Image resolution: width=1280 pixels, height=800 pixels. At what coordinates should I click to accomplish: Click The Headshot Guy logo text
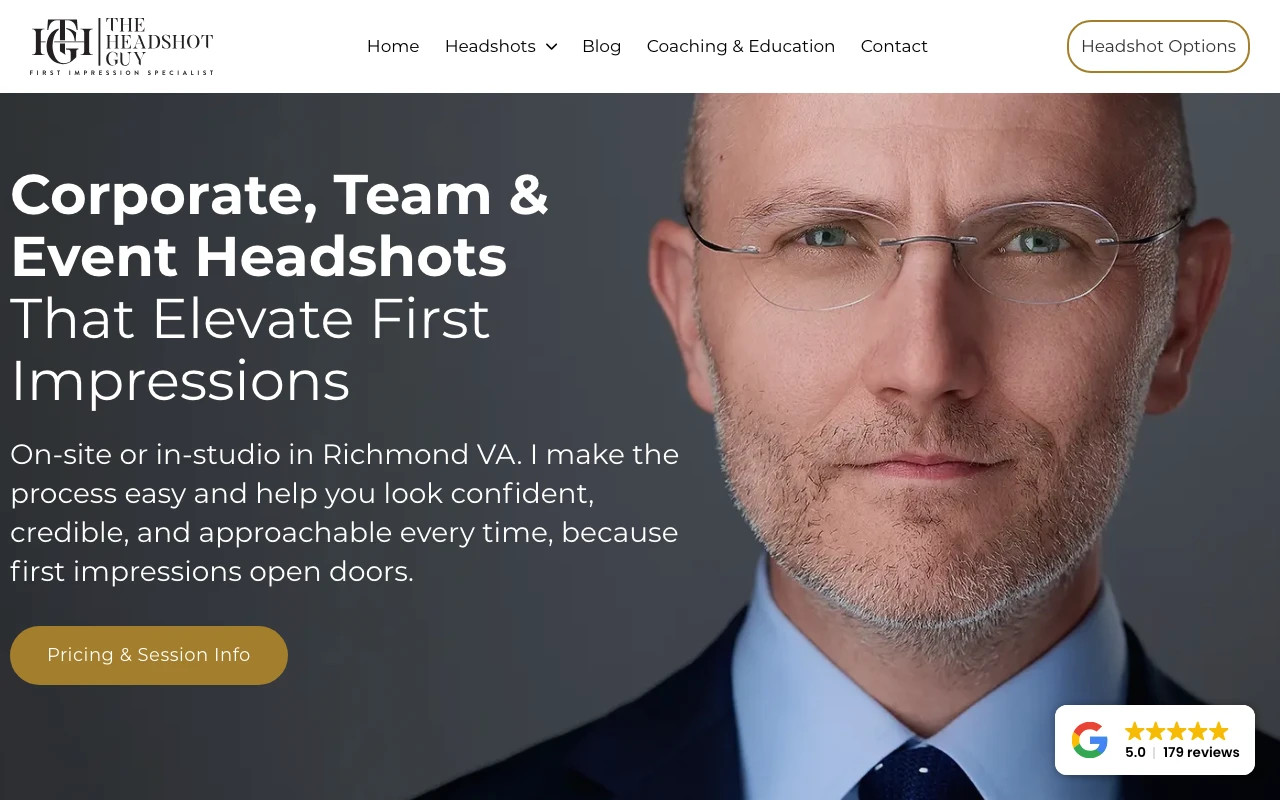tap(158, 41)
